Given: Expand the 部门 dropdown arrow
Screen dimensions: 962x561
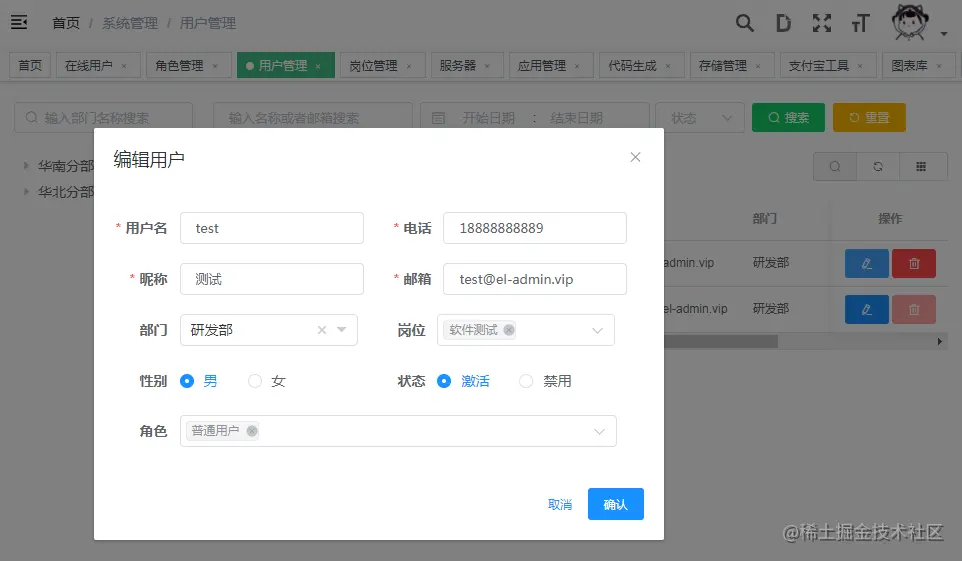Looking at the screenshot, I should (x=342, y=330).
